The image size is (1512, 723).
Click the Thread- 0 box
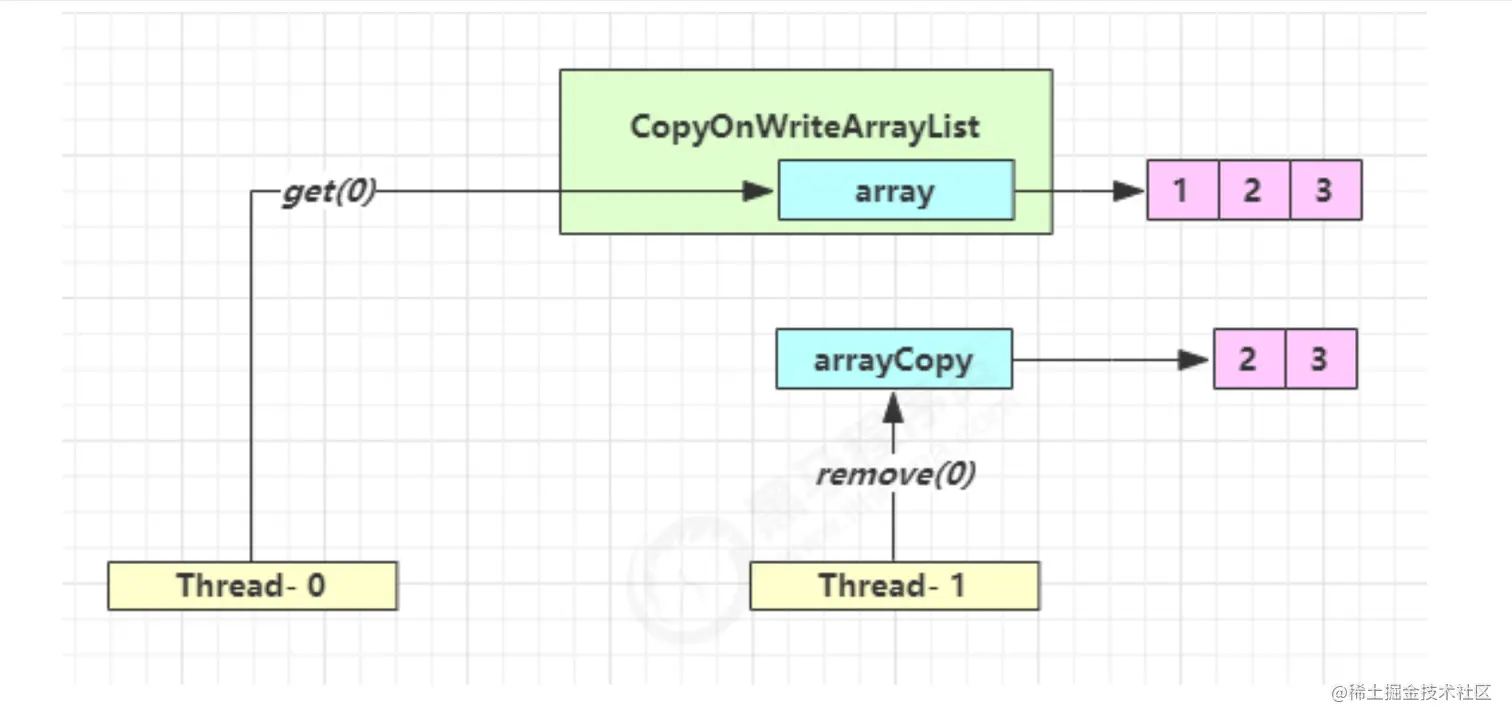(252, 585)
